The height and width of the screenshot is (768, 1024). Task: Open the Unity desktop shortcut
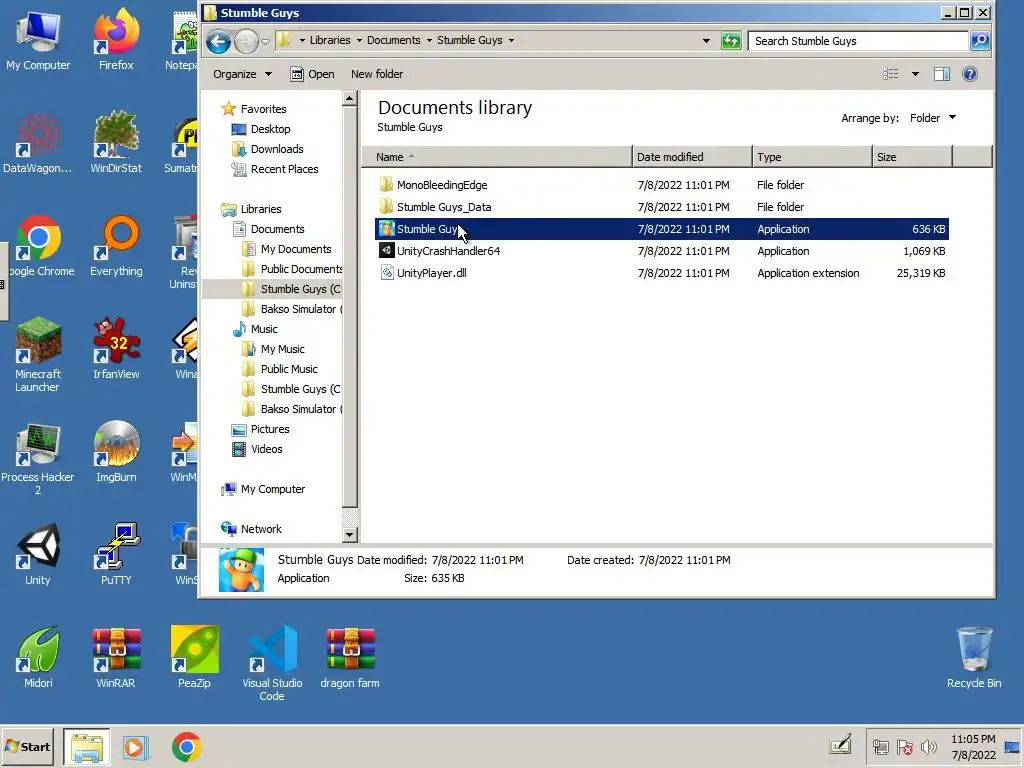[x=38, y=555]
